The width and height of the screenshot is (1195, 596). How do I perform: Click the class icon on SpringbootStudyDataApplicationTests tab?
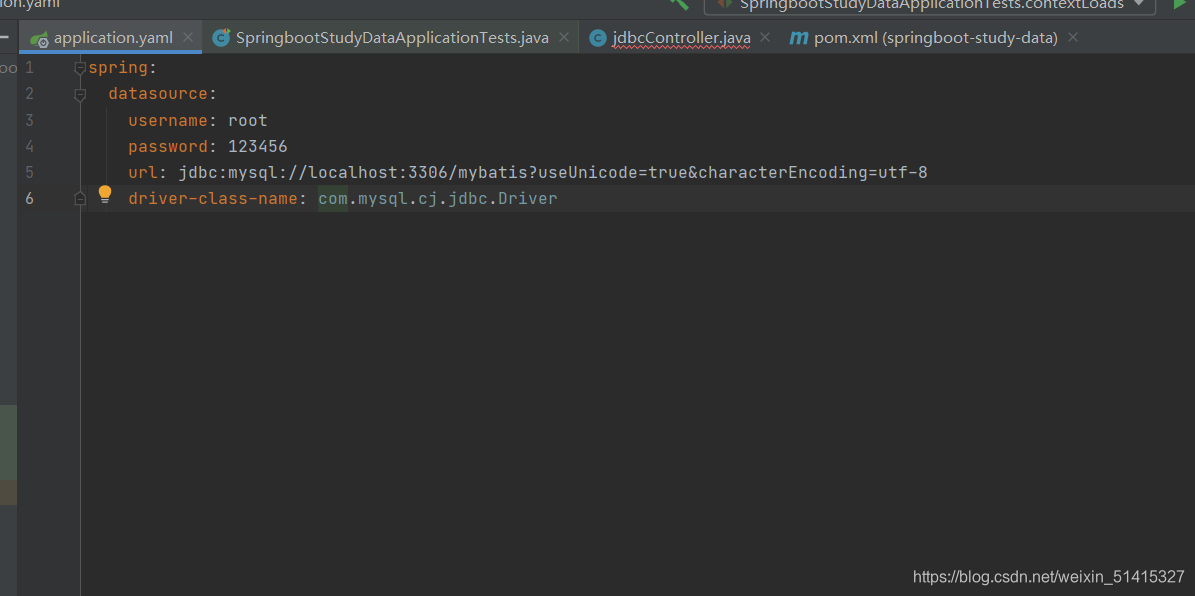(222, 37)
